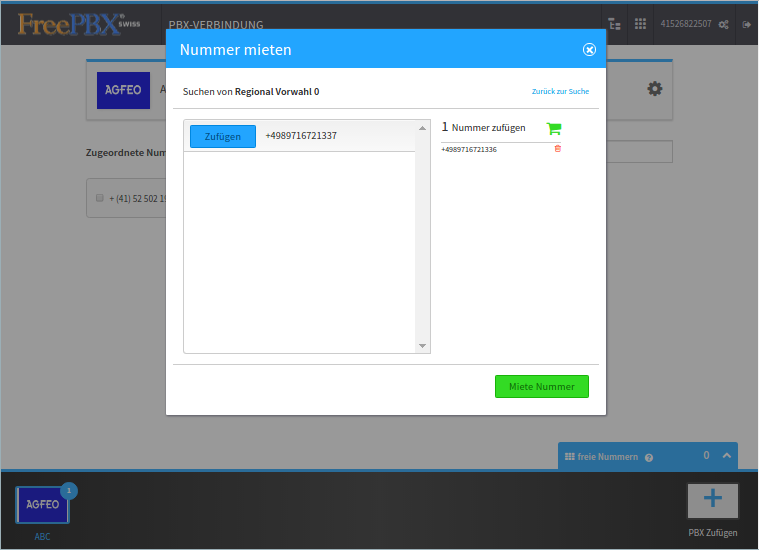759x550 pixels.
Task: Click the Zufügen button for +4989716721337
Action: [x=223, y=137]
